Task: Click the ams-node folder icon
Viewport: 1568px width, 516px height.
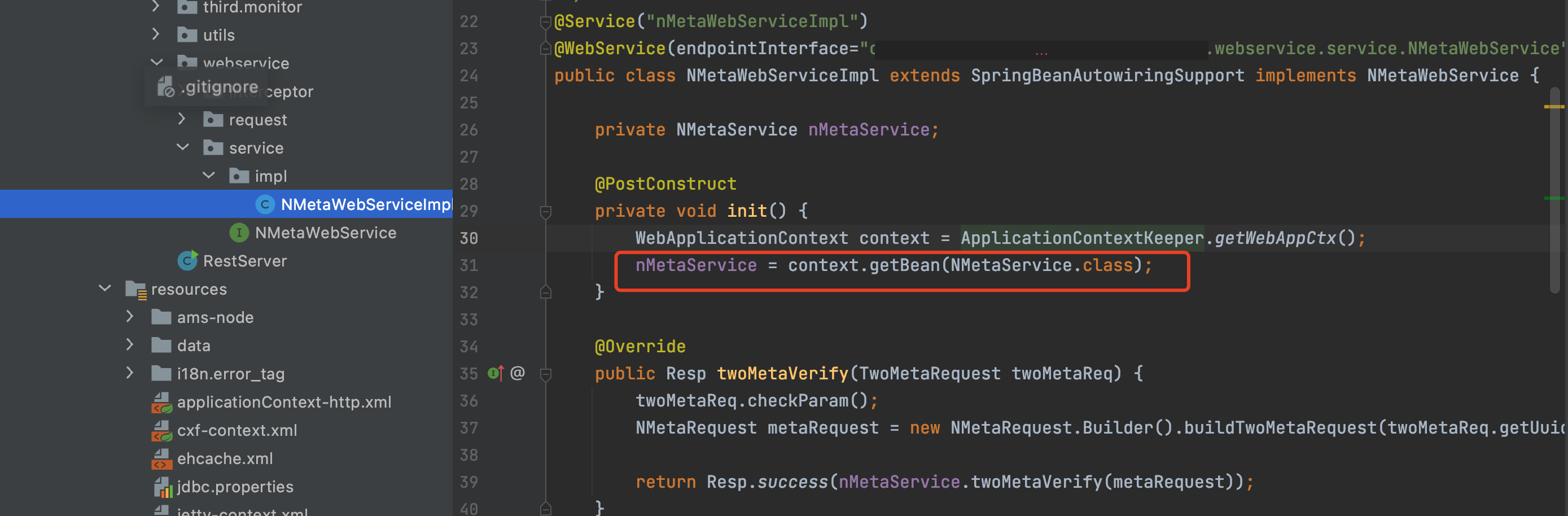Action: point(161,316)
